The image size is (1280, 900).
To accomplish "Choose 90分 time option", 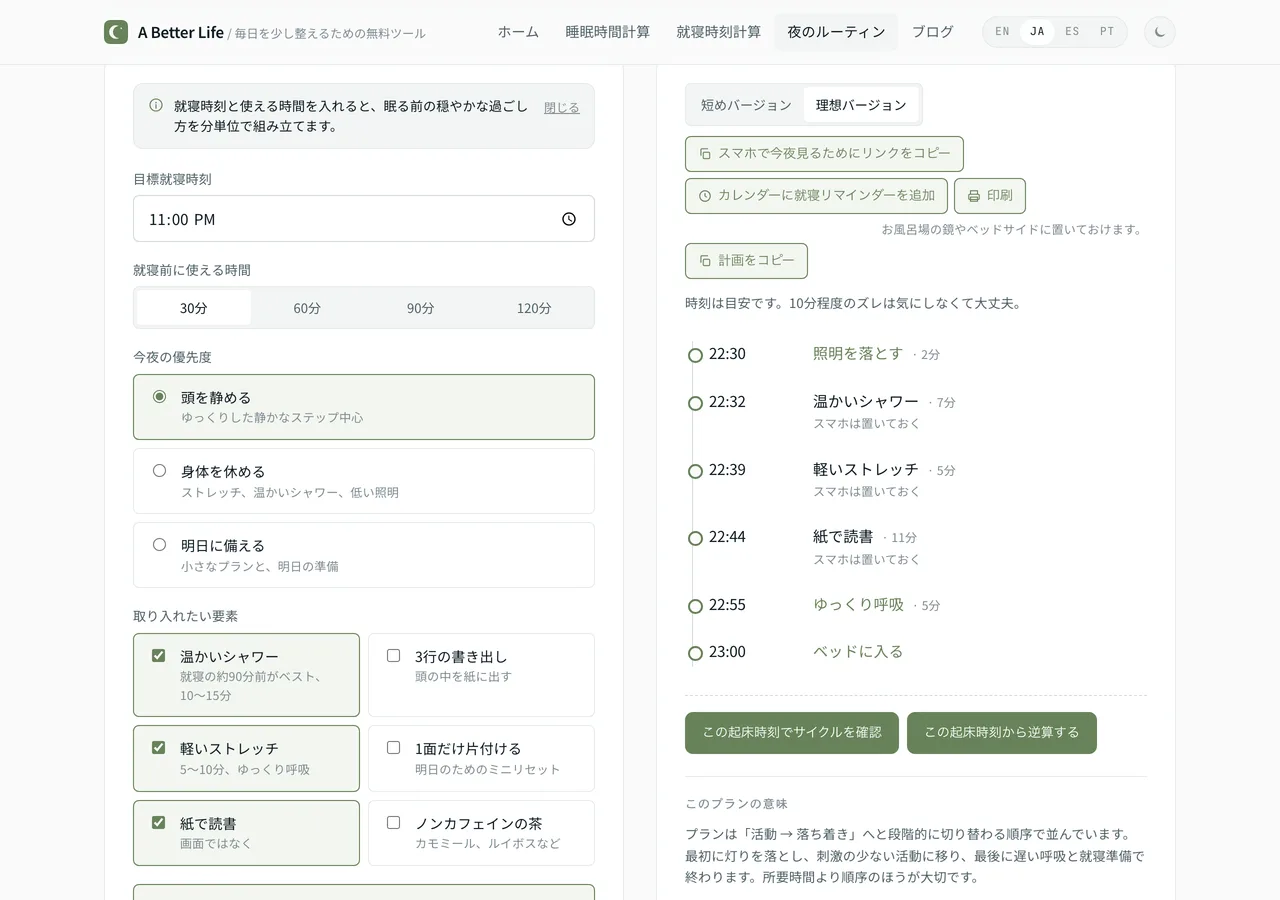I will (x=421, y=308).
